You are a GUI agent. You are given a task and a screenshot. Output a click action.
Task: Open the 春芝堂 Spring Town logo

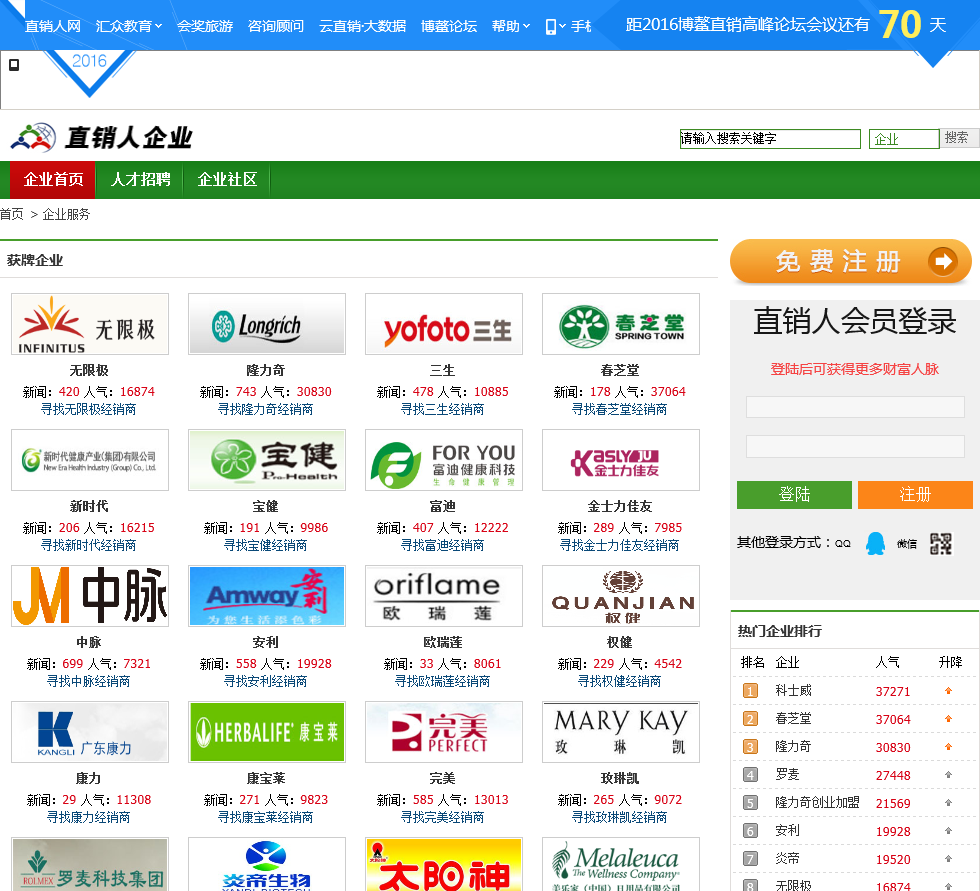pyautogui.click(x=621, y=324)
